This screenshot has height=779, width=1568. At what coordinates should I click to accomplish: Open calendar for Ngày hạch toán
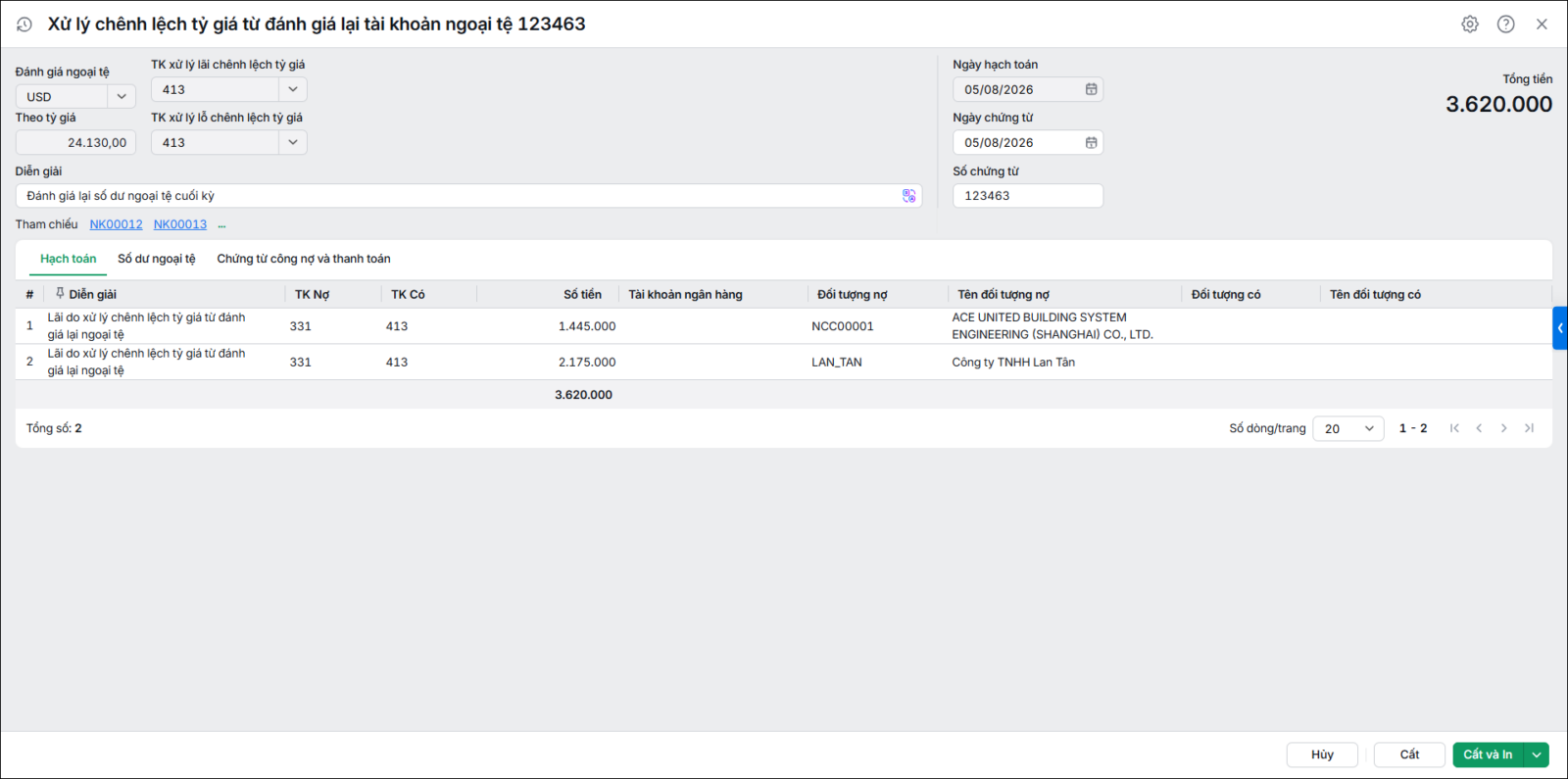click(1091, 89)
